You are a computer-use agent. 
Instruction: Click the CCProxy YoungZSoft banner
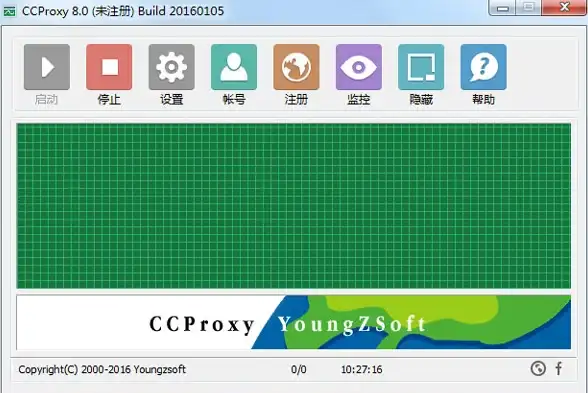tap(294, 322)
